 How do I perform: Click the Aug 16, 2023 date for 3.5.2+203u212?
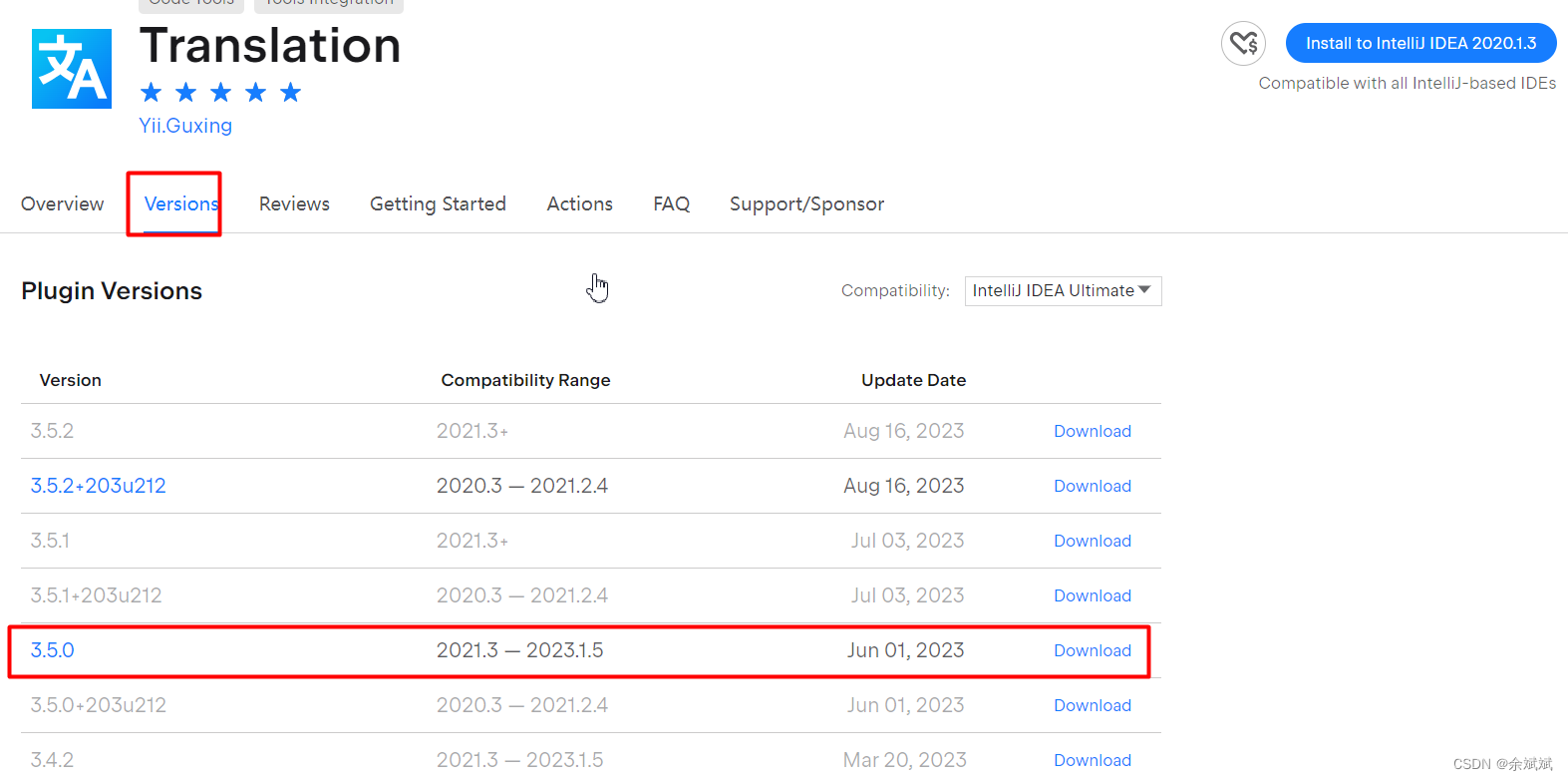point(904,486)
